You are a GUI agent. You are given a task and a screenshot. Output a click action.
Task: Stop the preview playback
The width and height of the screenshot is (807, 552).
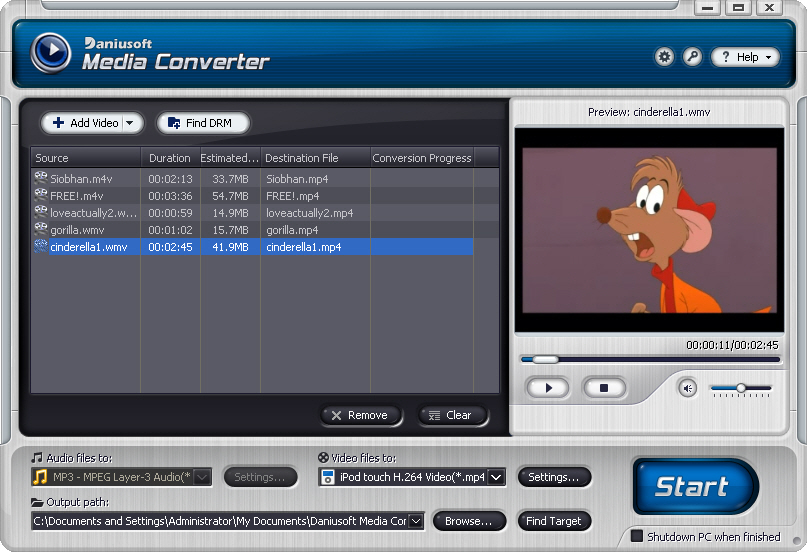pyautogui.click(x=604, y=388)
